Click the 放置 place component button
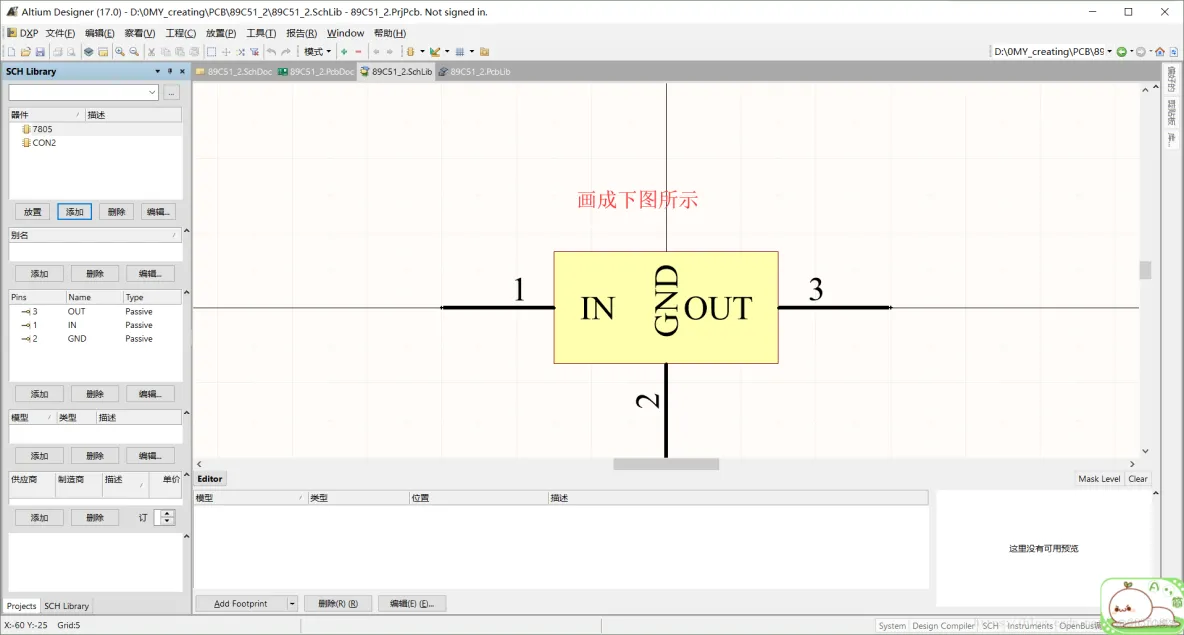The height and width of the screenshot is (635, 1184). pos(32,212)
